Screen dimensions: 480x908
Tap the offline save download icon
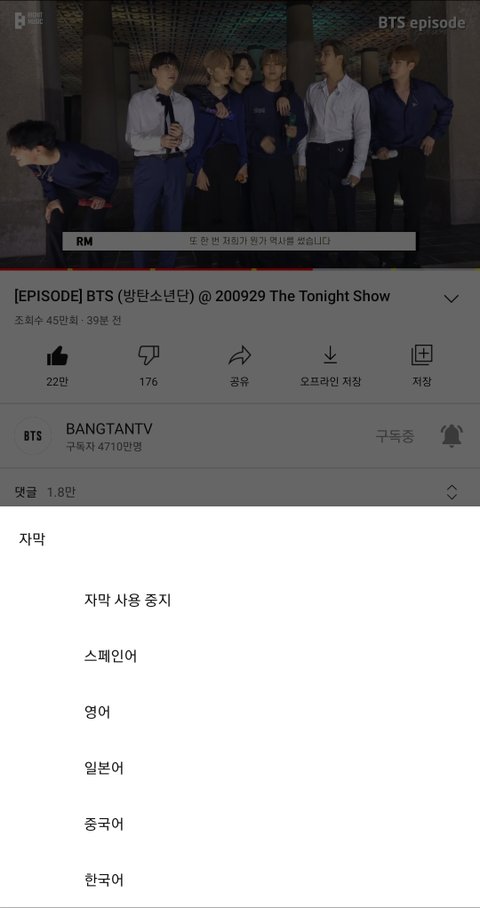click(330, 356)
